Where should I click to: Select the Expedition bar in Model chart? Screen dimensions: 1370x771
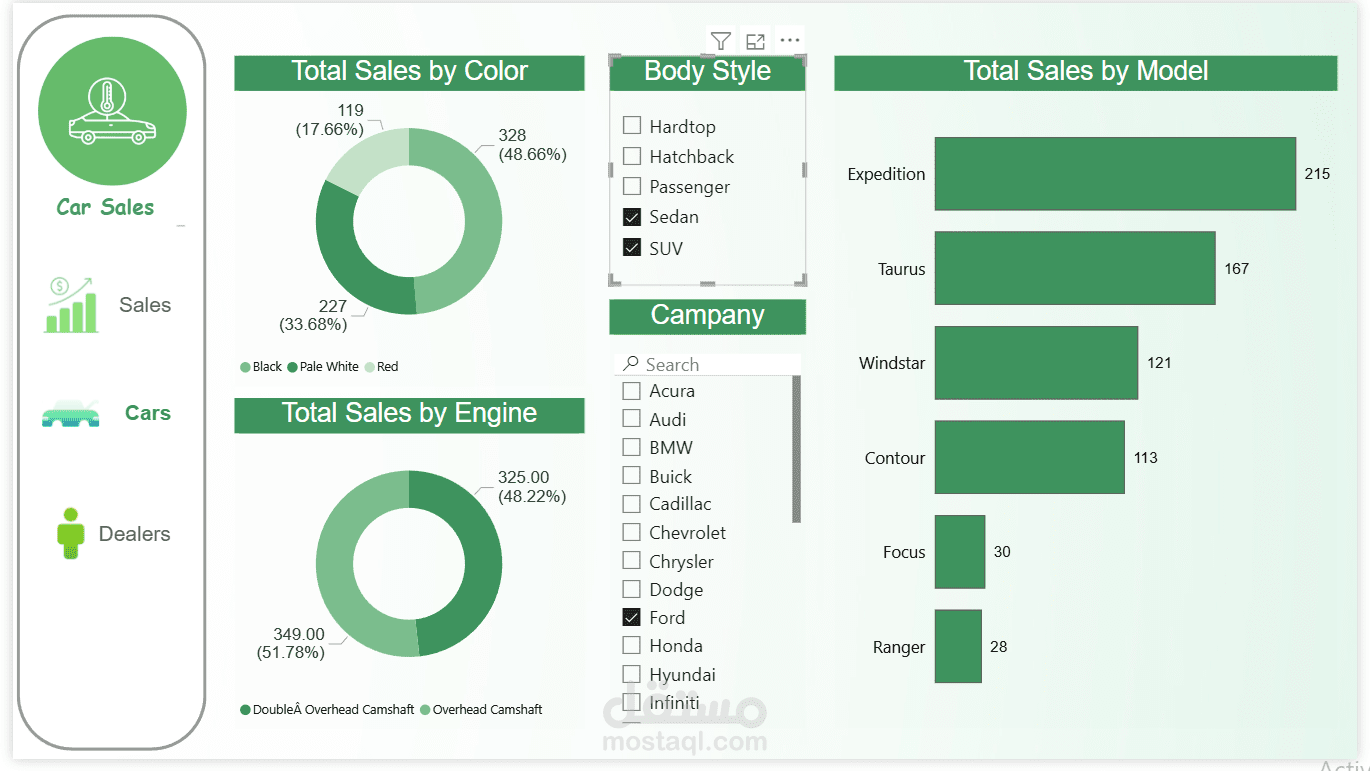click(x=1115, y=174)
